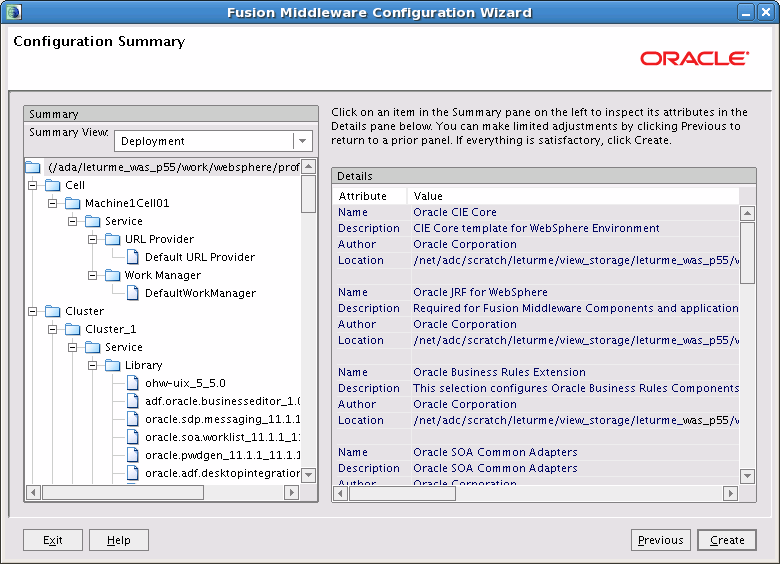This screenshot has width=780, height=564.
Task: Minimize the Configuration Wizard window
Action: click(746, 12)
